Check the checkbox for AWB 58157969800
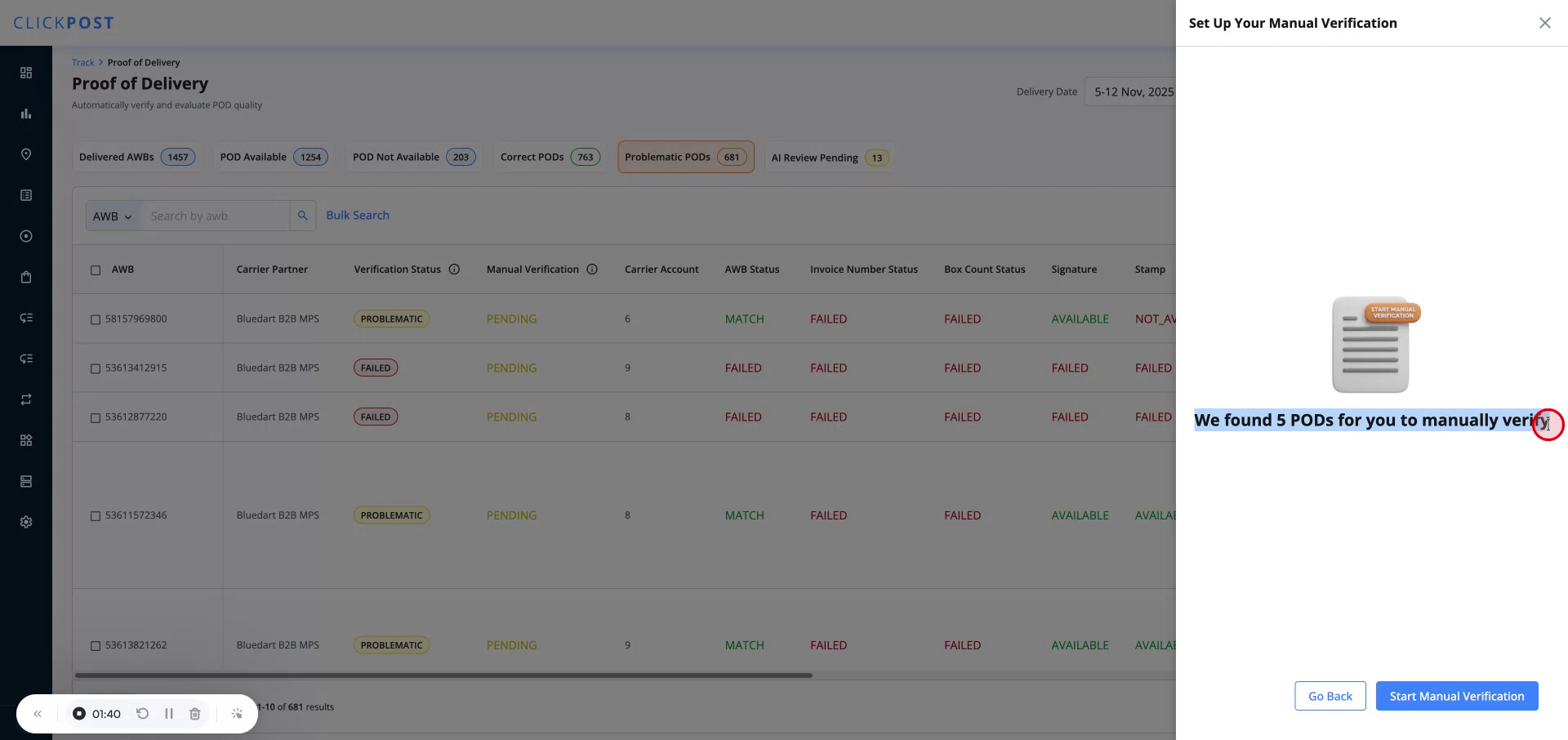 96,319
